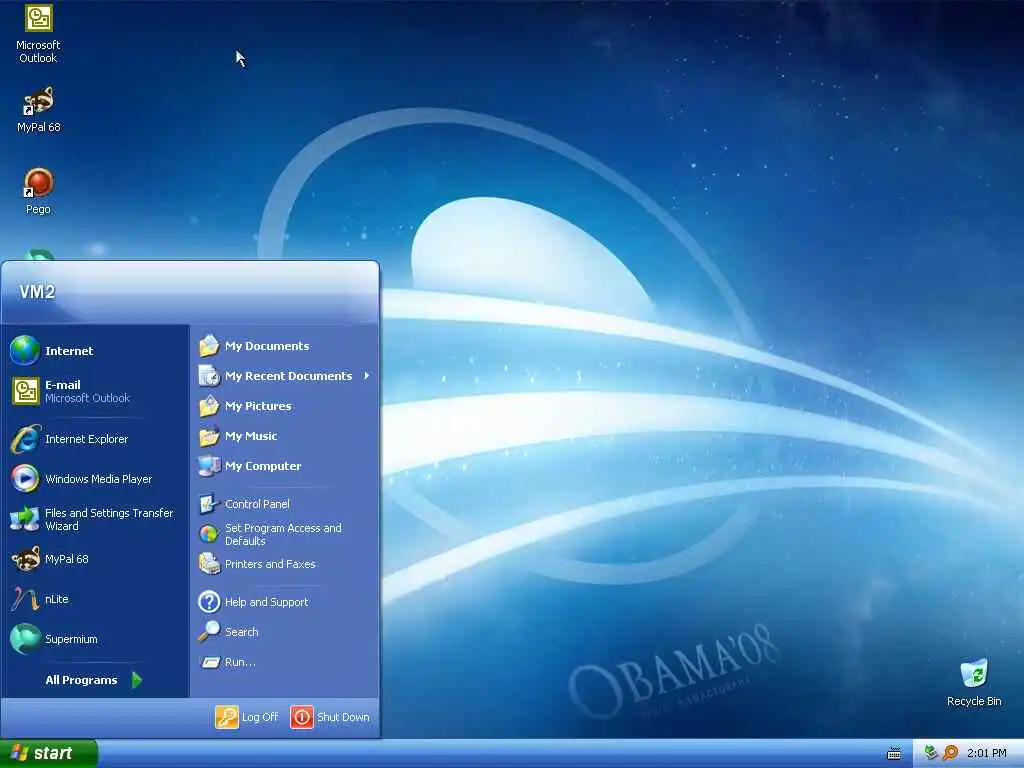Click the Start button on taskbar

pos(48,753)
